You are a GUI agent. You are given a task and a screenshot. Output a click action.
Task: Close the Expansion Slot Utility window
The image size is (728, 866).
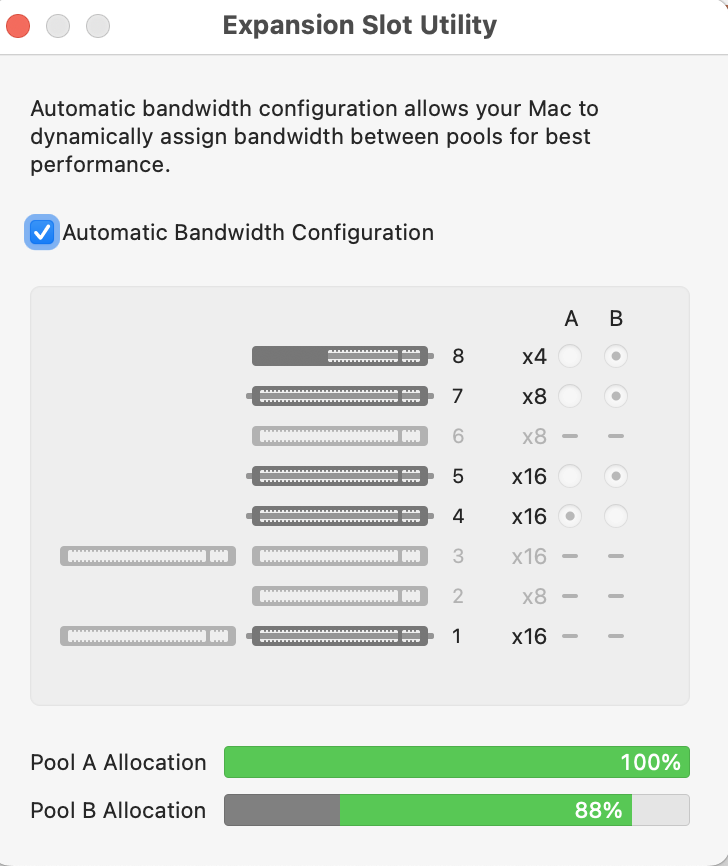pos(19,26)
